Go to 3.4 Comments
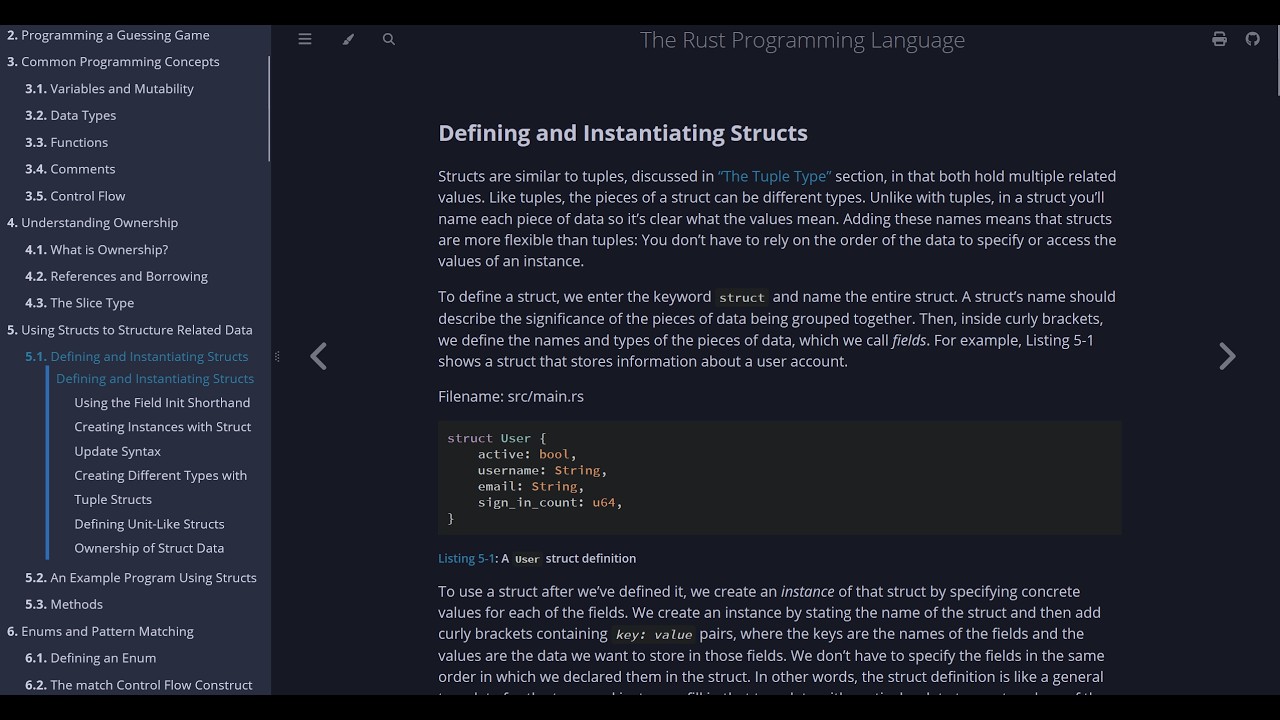This screenshot has height=720, width=1280. click(x=70, y=169)
